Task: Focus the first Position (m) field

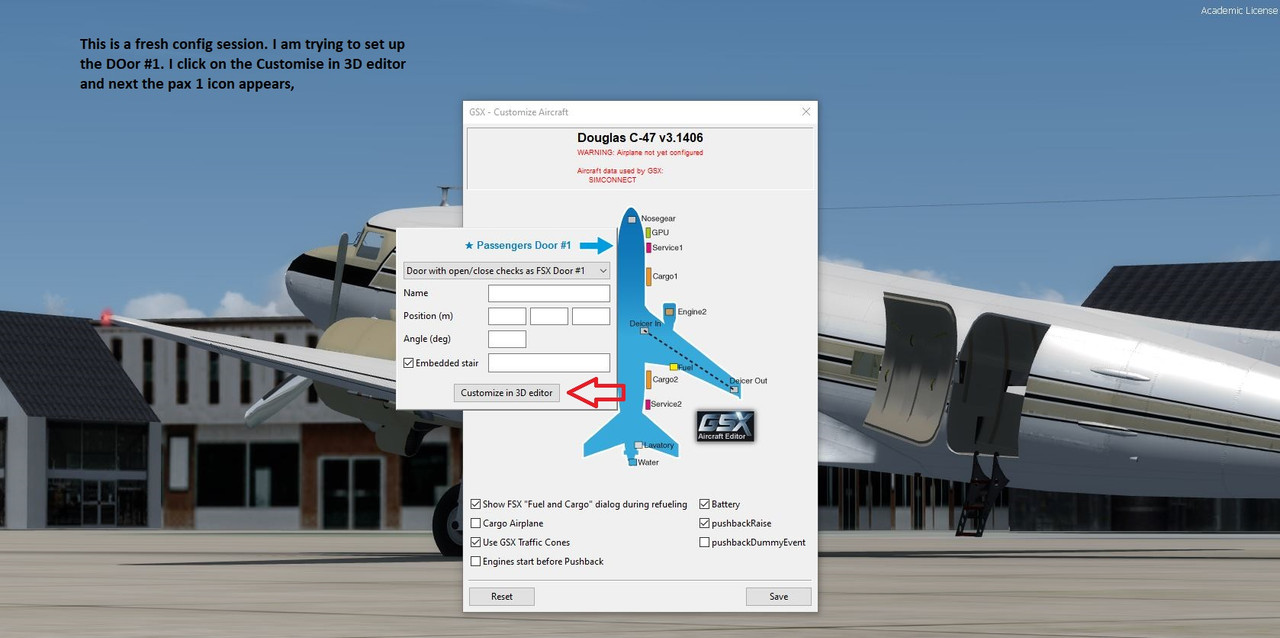Action: point(507,317)
